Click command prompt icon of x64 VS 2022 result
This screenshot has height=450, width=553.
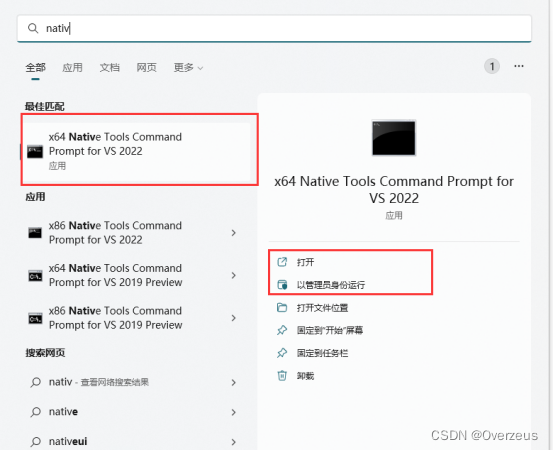(35, 152)
